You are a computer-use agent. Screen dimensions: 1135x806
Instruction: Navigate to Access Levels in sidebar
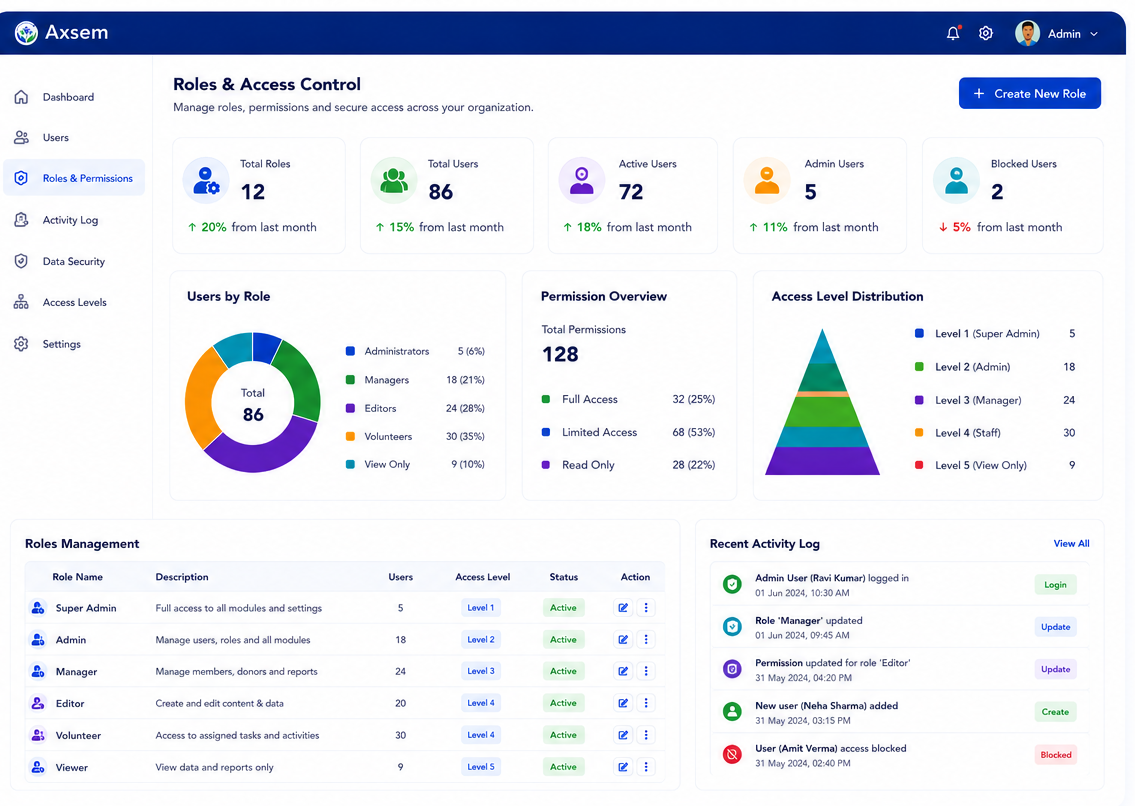75,303
